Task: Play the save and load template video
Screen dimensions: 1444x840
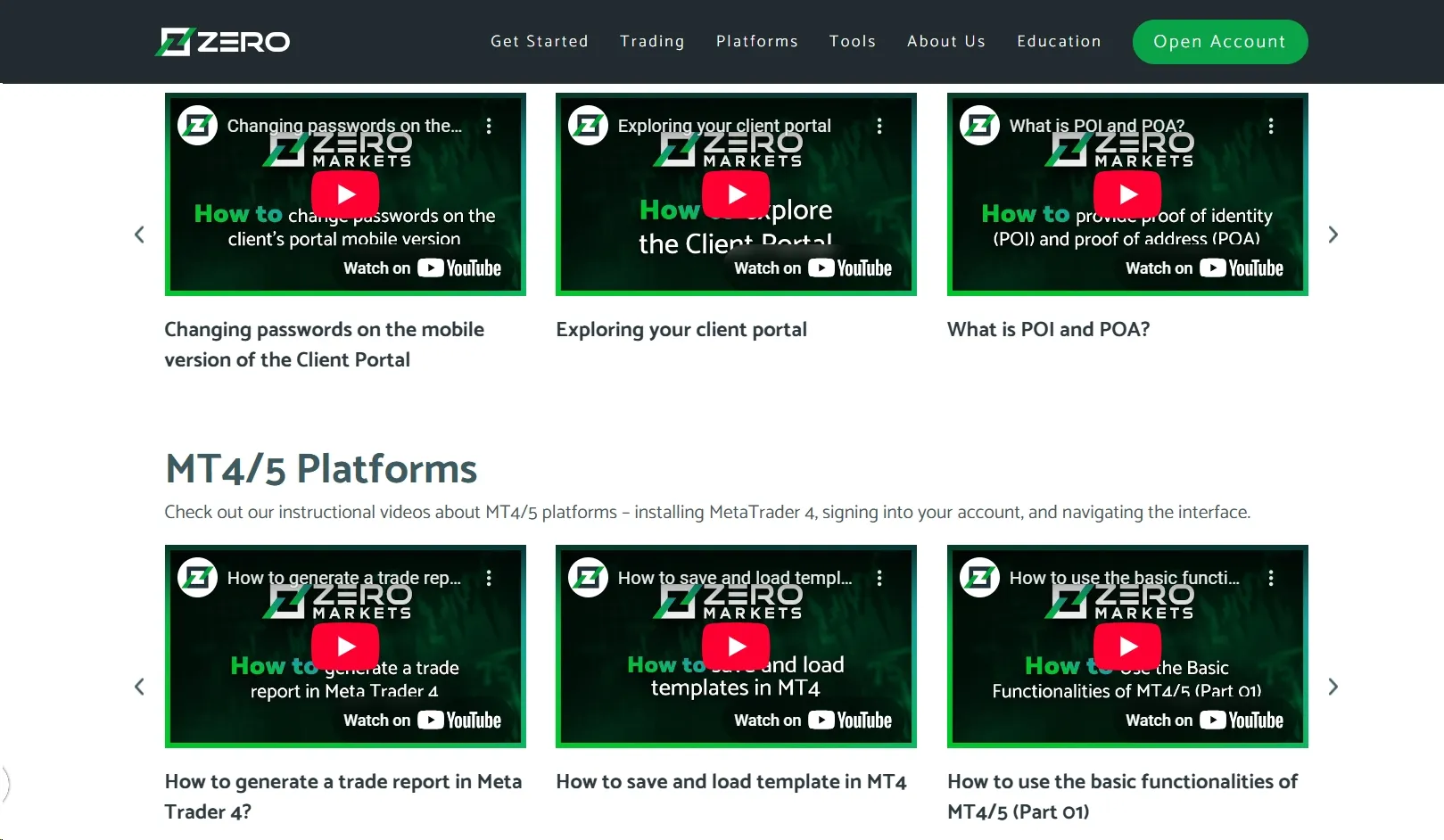Action: point(736,646)
